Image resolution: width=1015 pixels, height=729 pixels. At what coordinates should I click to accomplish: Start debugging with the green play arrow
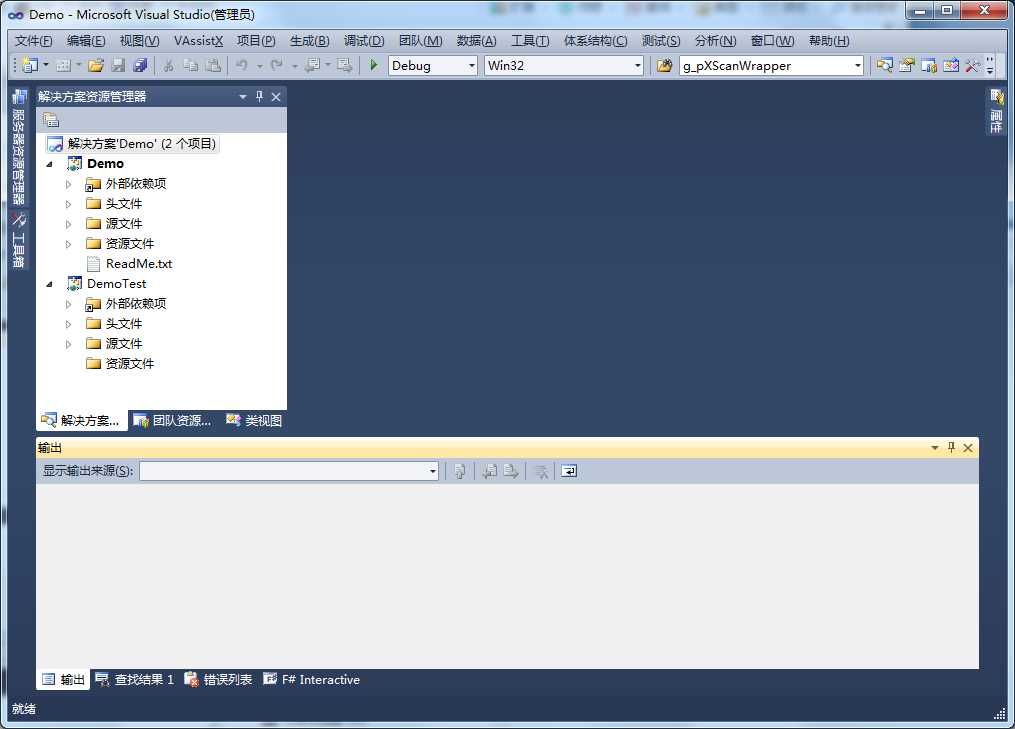point(374,65)
